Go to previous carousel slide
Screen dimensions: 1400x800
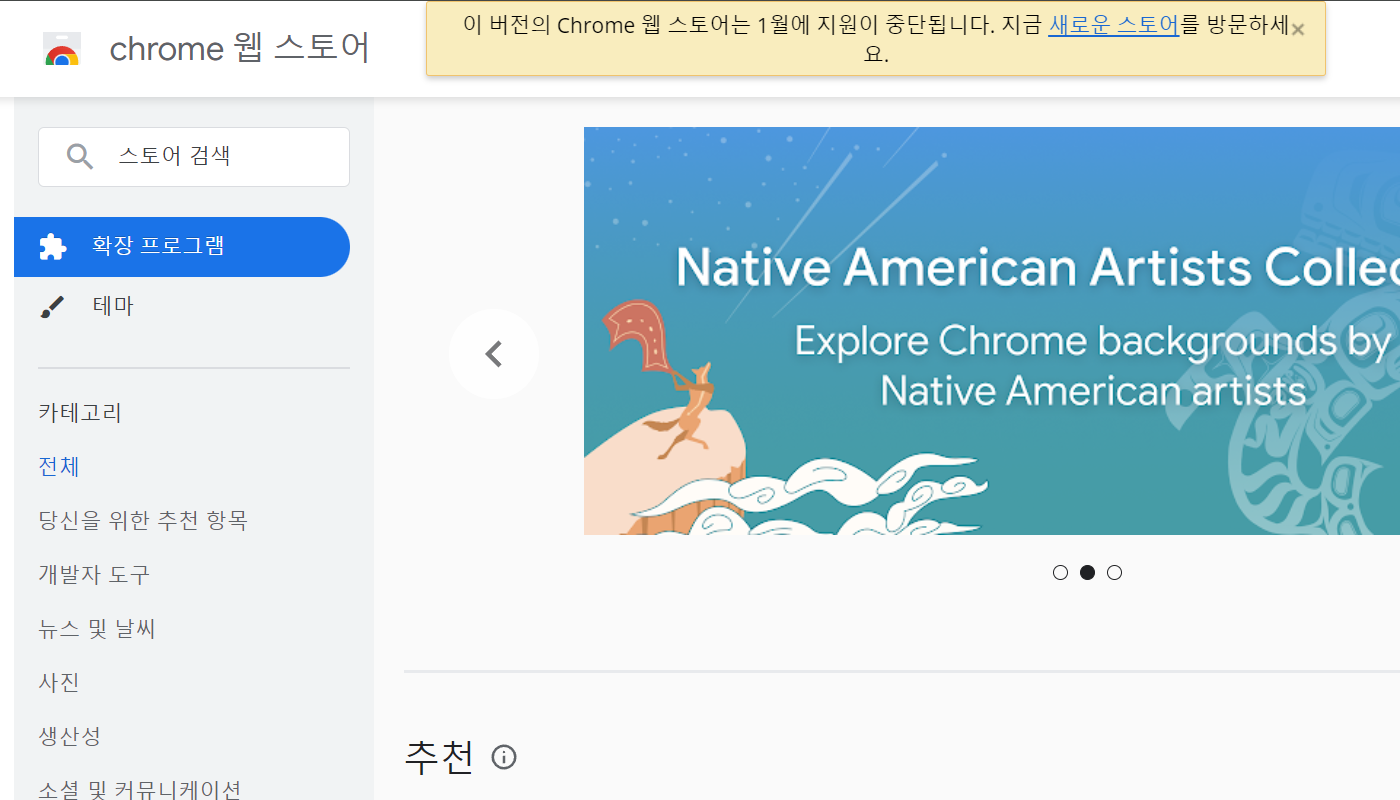click(x=494, y=354)
